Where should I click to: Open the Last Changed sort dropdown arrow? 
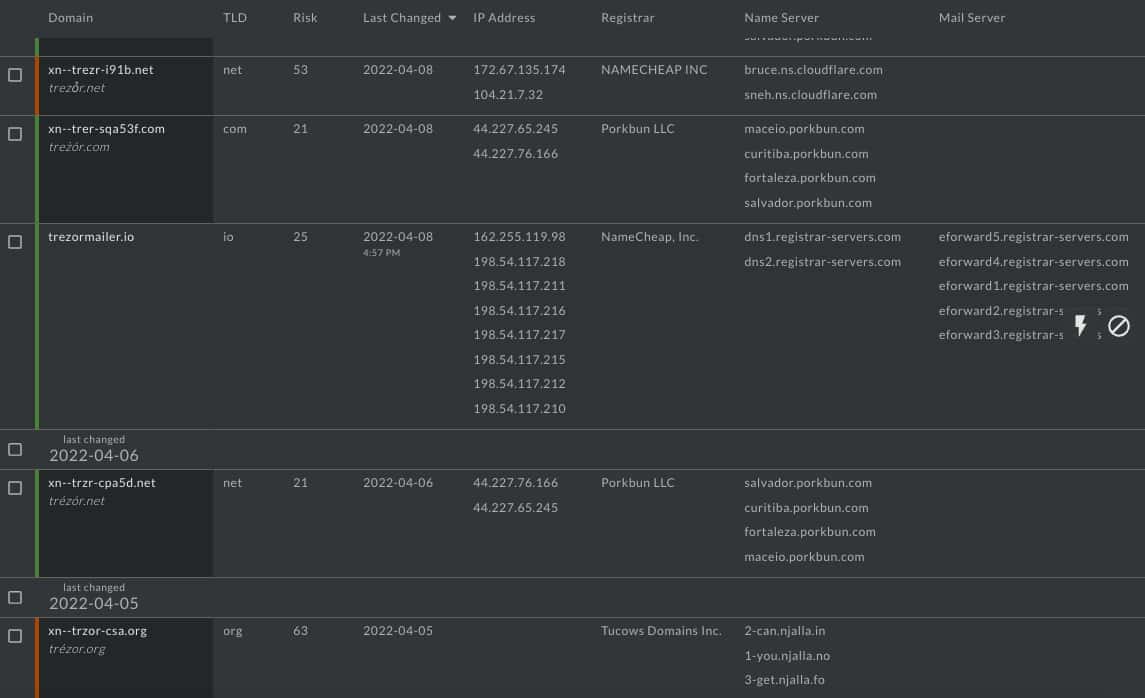coord(452,17)
